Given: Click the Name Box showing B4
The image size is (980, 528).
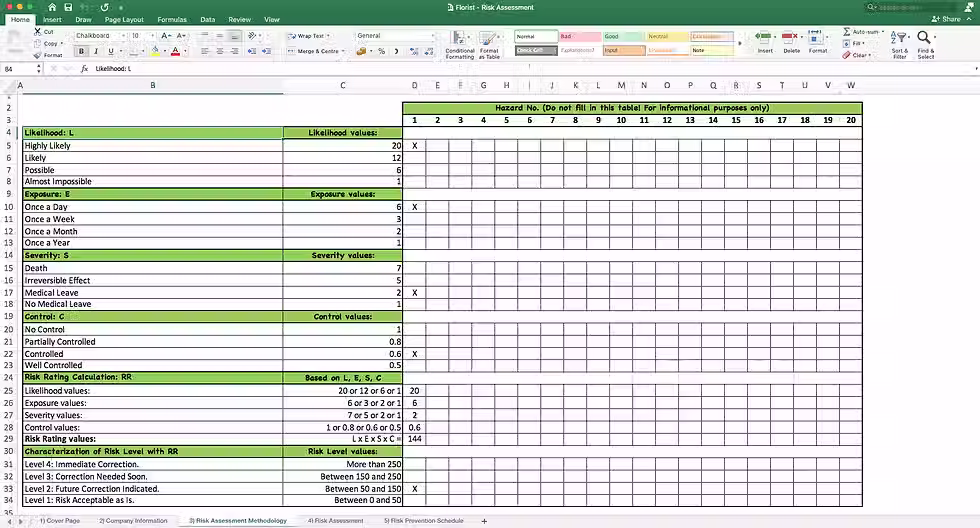Looking at the screenshot, I should pyautogui.click(x=19, y=69).
